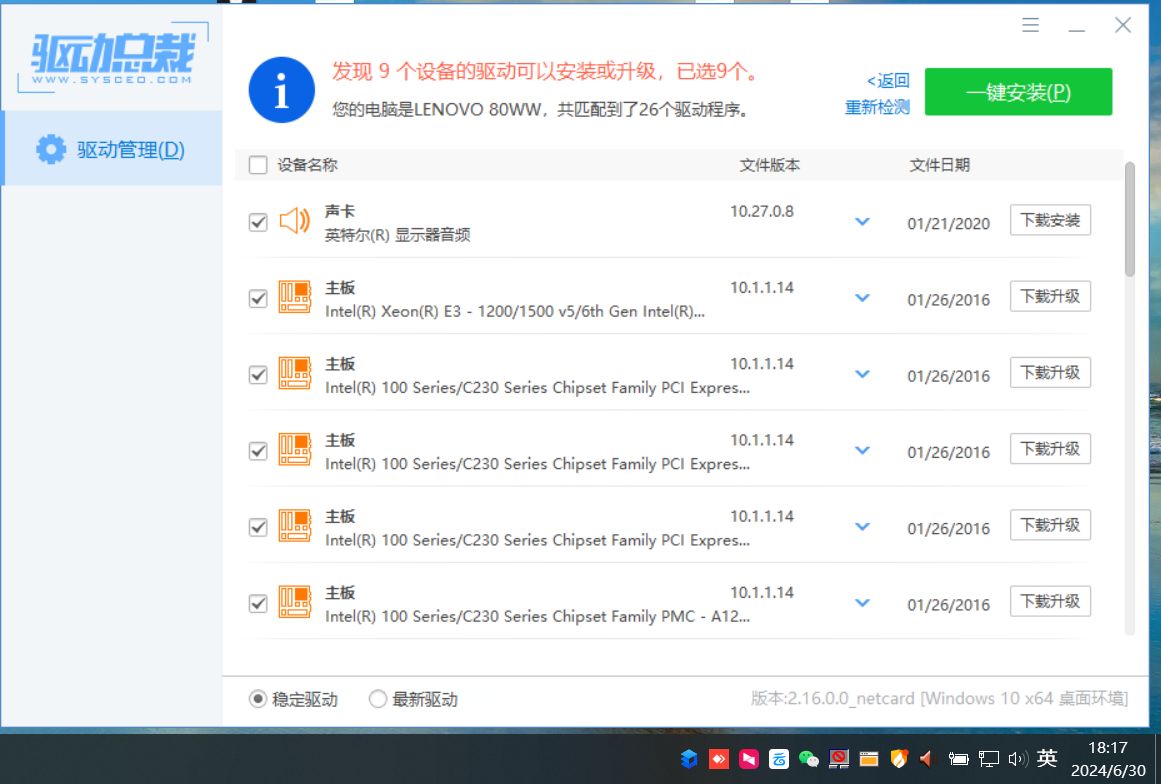Click the sound card speaker icon
The width and height of the screenshot is (1161, 784).
point(294,221)
